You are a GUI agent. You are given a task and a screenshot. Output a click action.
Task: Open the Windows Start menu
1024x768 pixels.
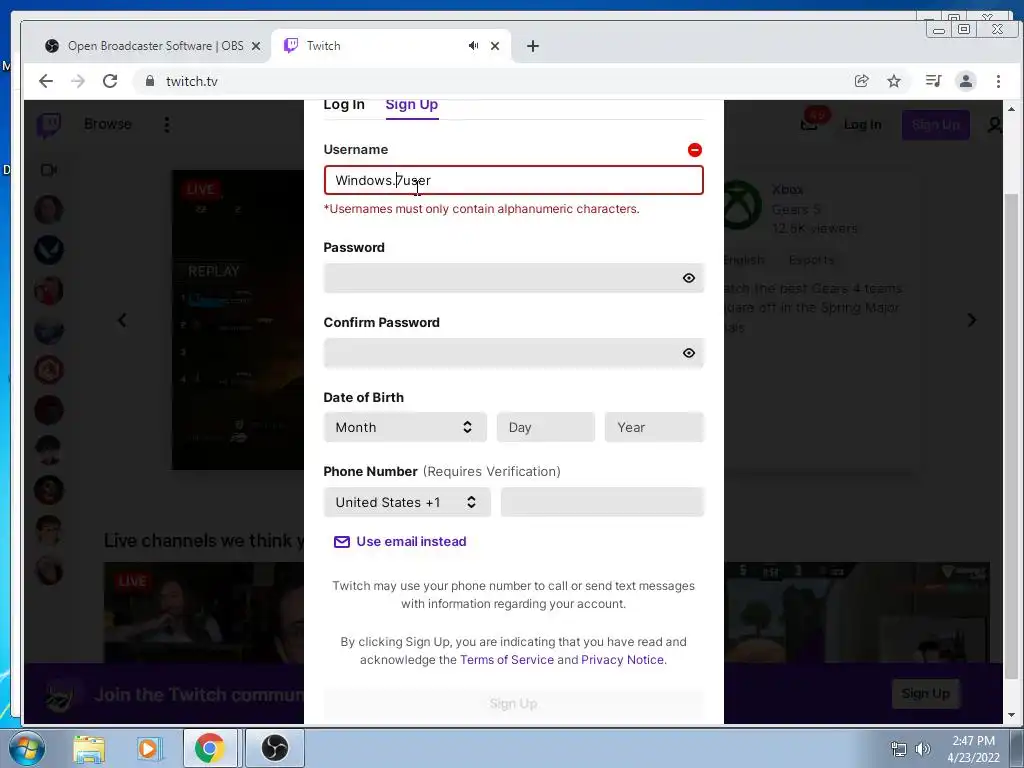tap(27, 748)
